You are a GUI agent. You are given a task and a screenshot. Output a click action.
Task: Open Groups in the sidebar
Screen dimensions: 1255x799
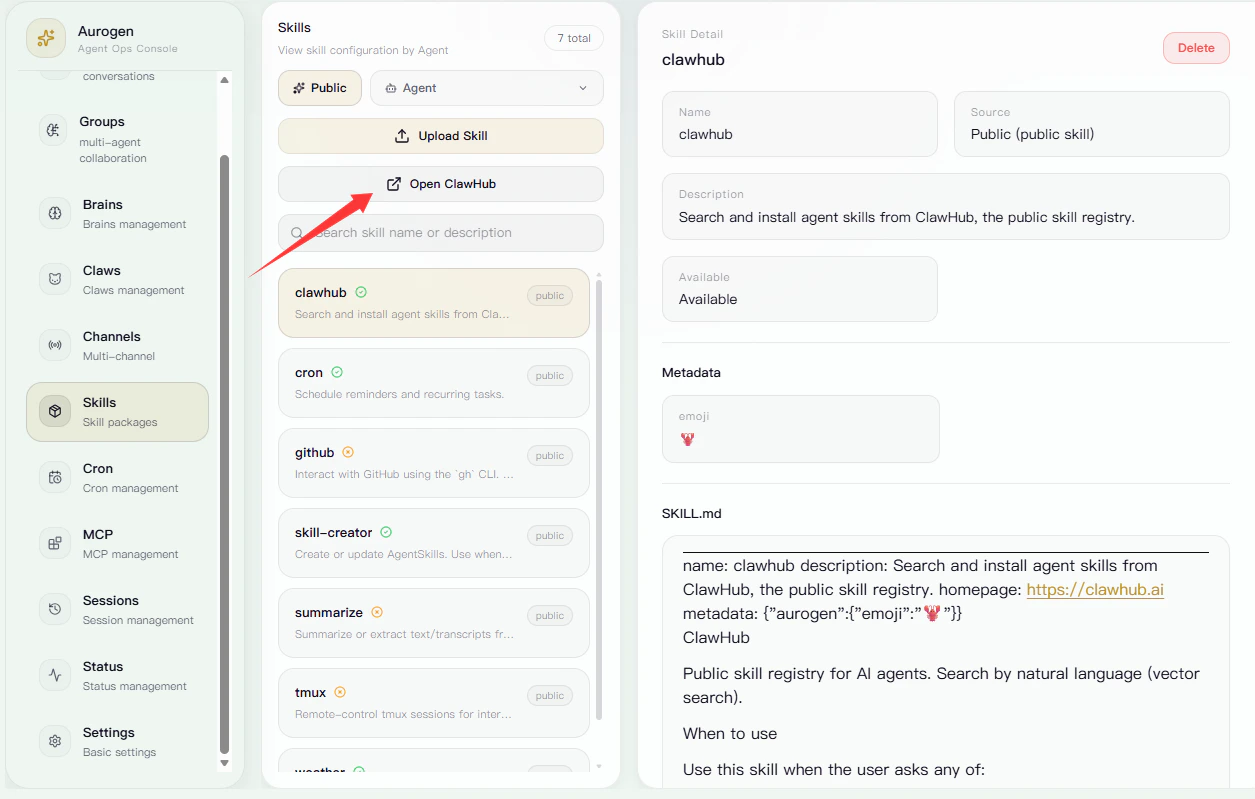click(x=117, y=139)
